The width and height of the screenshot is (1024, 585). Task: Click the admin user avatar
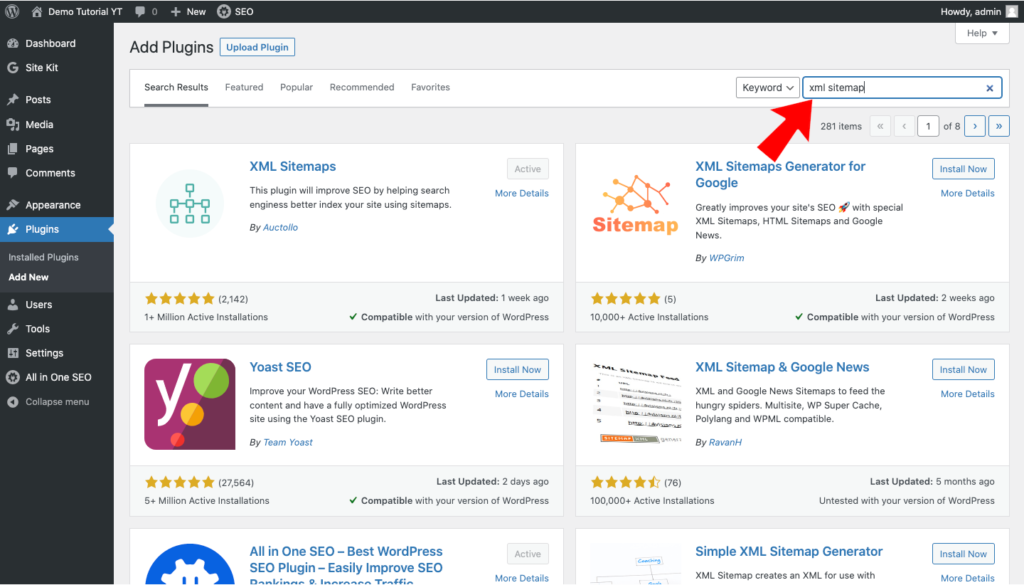[1011, 12]
